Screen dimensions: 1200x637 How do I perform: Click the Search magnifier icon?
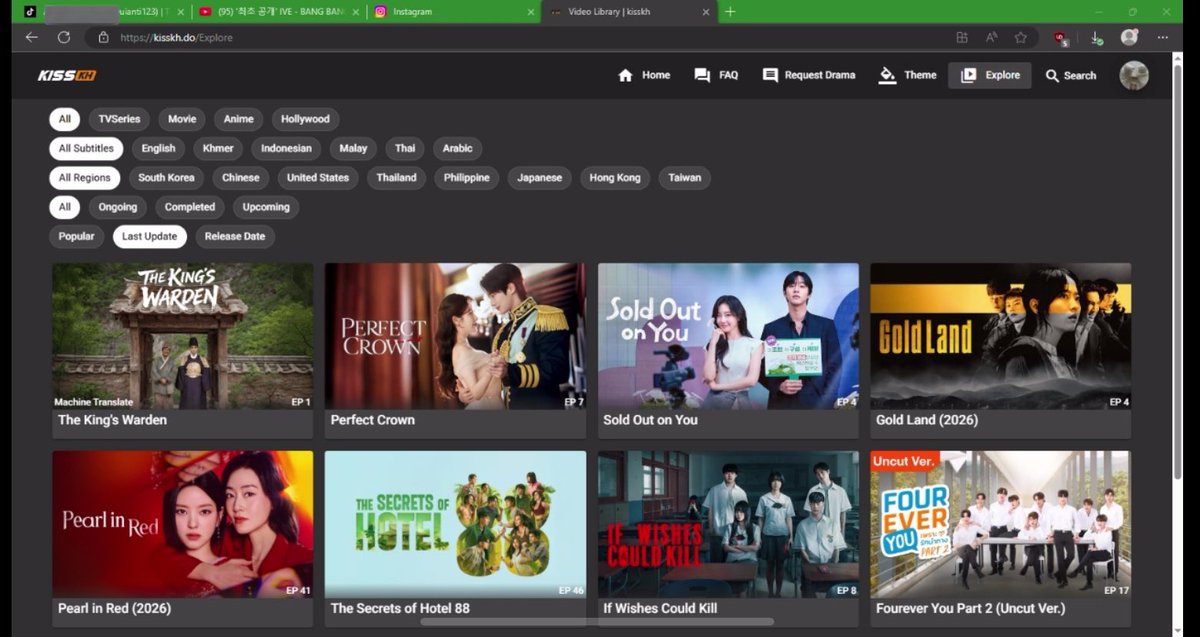pyautogui.click(x=1052, y=76)
